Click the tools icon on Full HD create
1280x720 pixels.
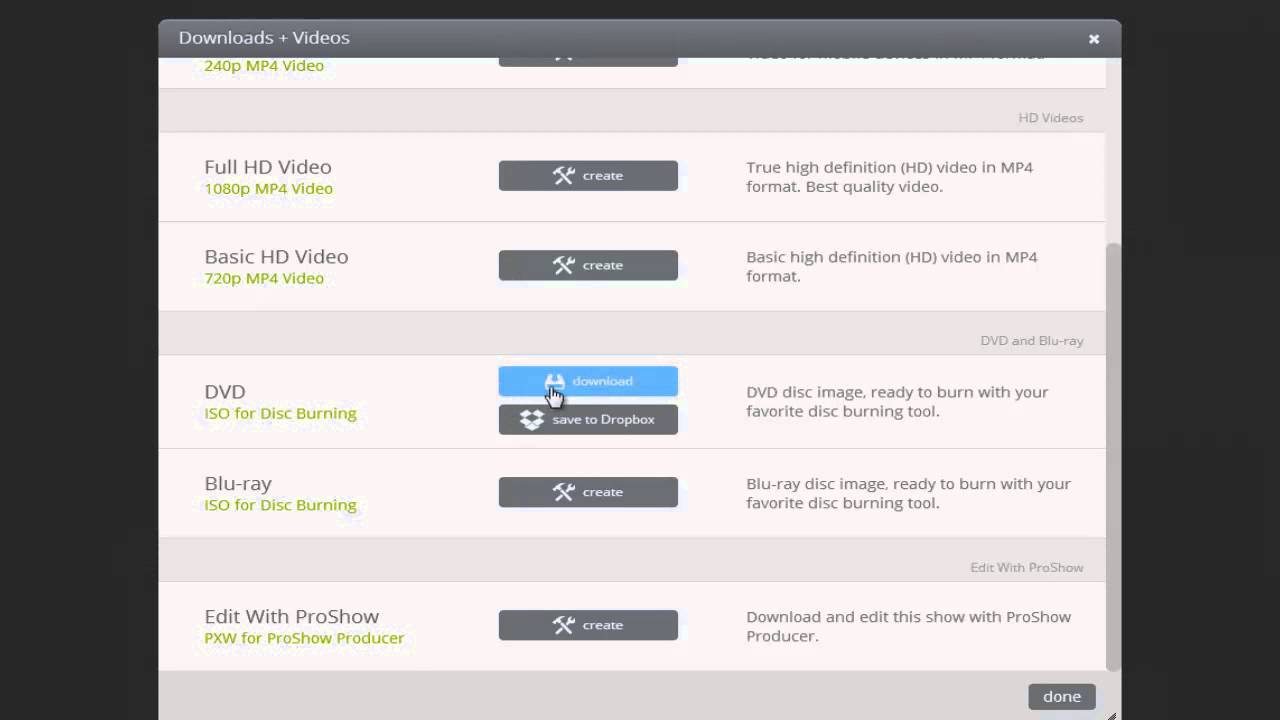point(564,175)
